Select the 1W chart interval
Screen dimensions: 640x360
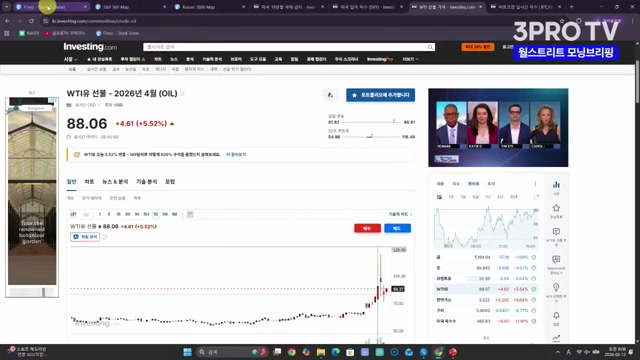(165, 214)
